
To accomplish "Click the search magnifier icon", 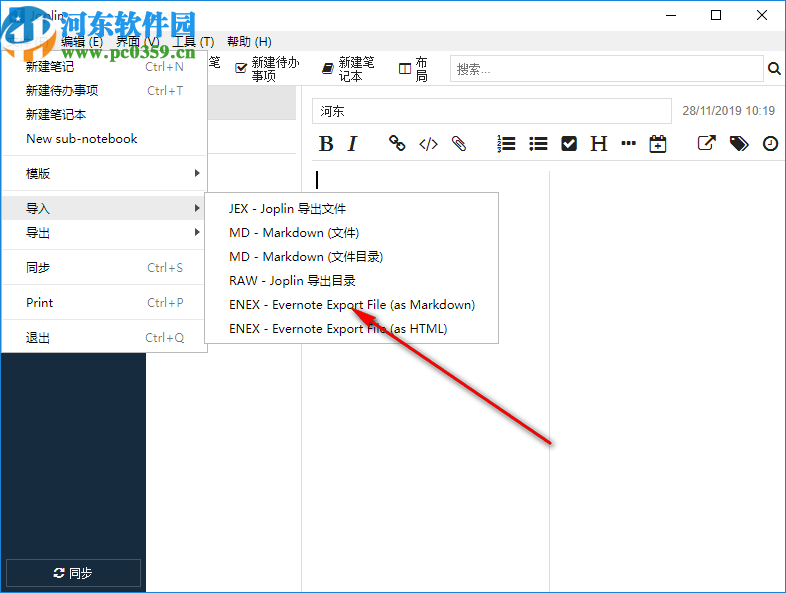I will pos(774,69).
